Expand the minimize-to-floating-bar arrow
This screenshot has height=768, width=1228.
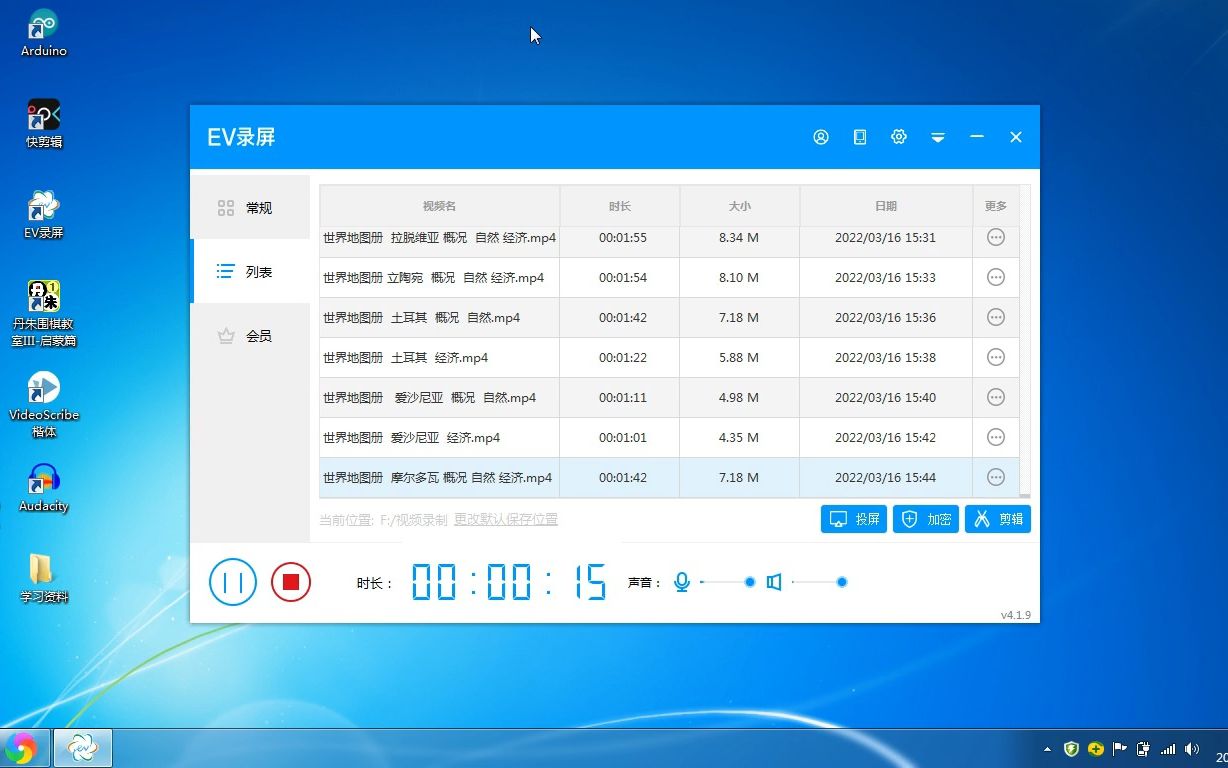click(937, 137)
